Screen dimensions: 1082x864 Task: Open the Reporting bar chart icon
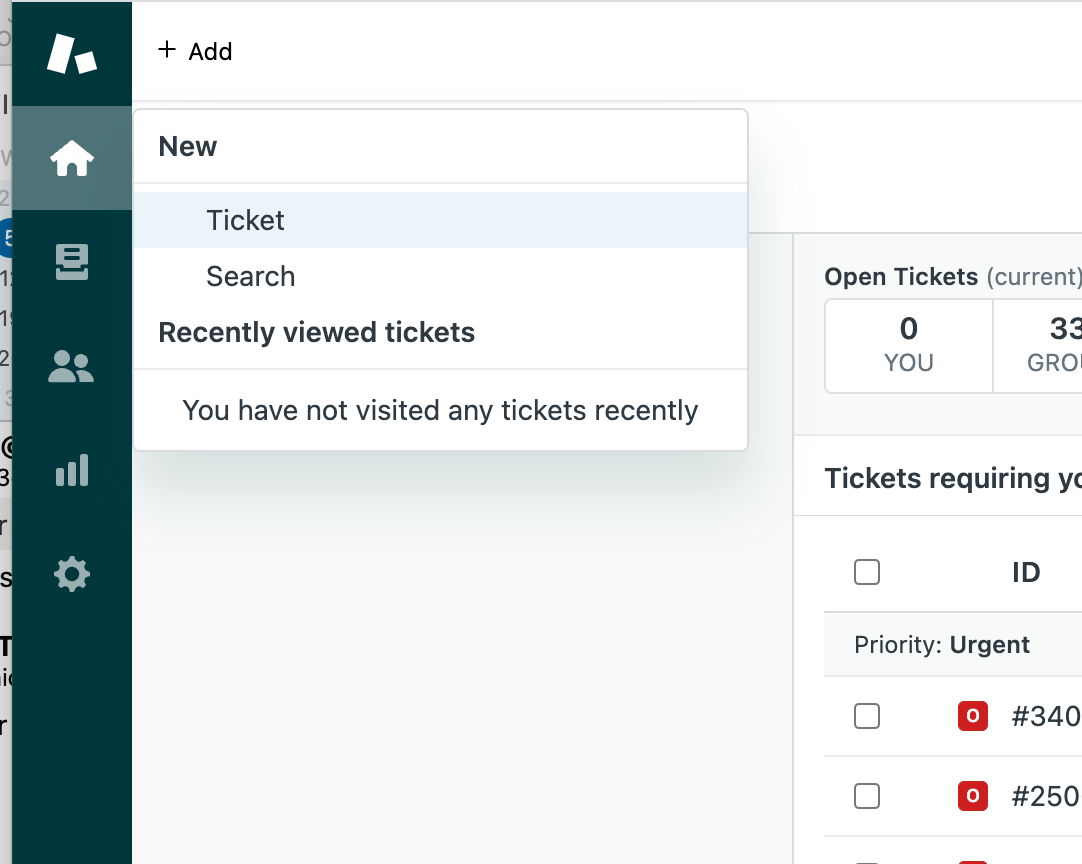(x=72, y=470)
